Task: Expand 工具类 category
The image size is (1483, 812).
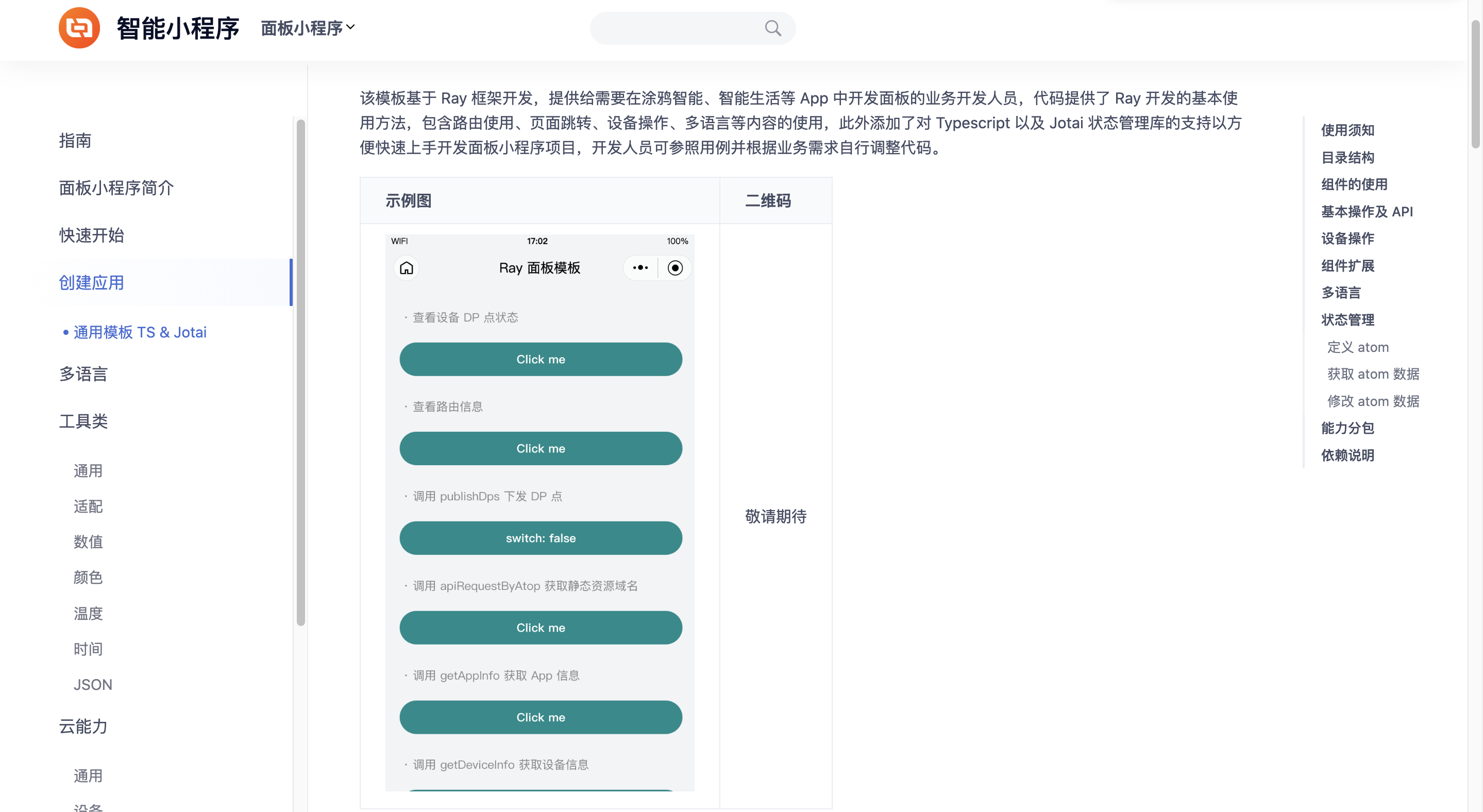Action: tap(83, 421)
